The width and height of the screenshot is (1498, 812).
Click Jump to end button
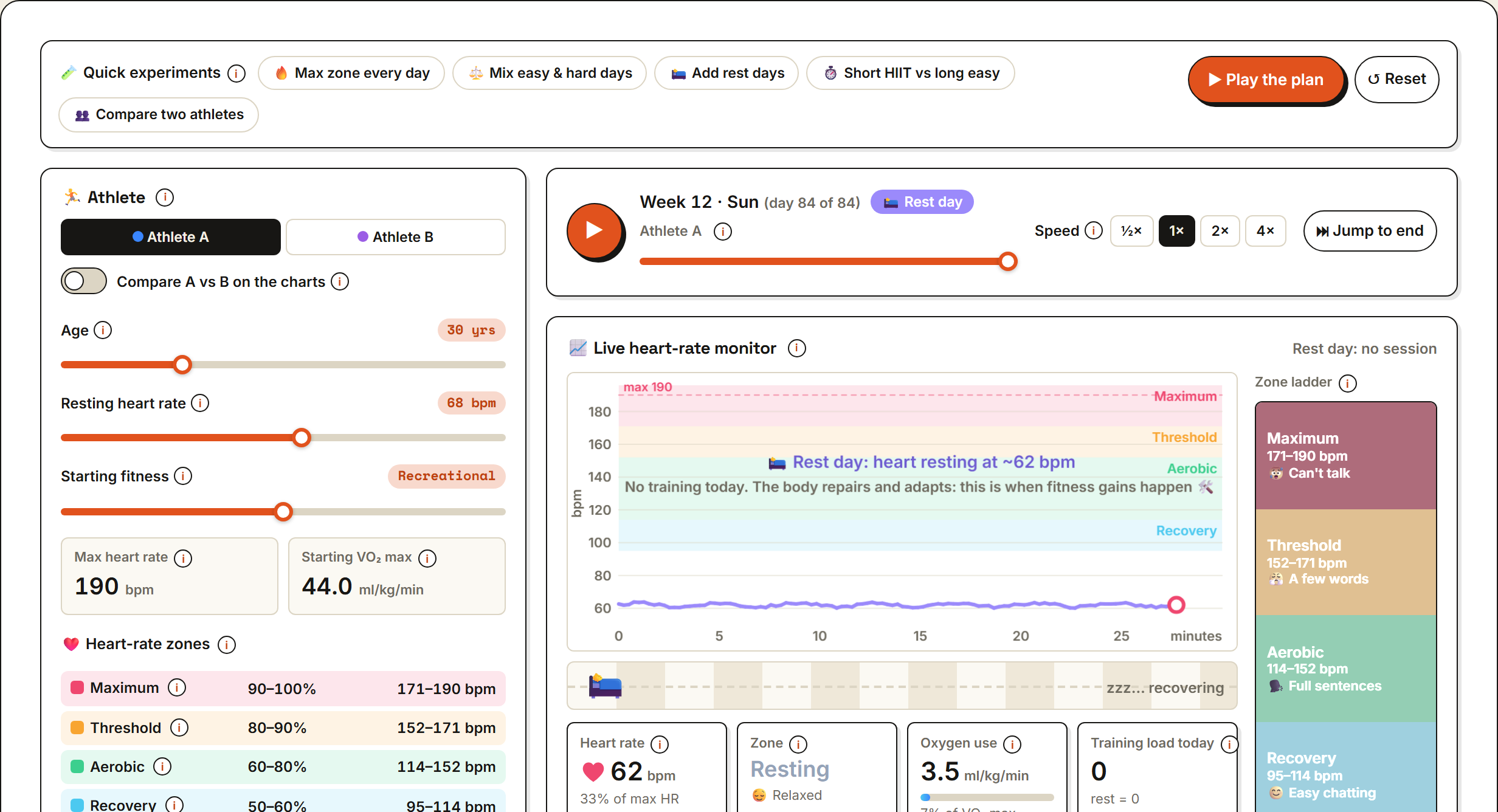tap(1370, 231)
